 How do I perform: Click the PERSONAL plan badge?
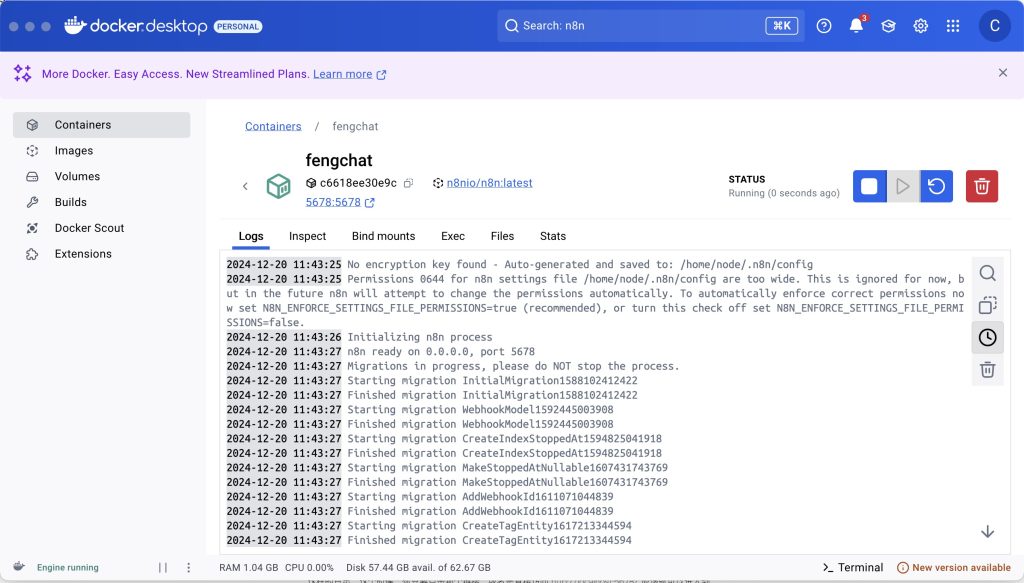tap(238, 27)
